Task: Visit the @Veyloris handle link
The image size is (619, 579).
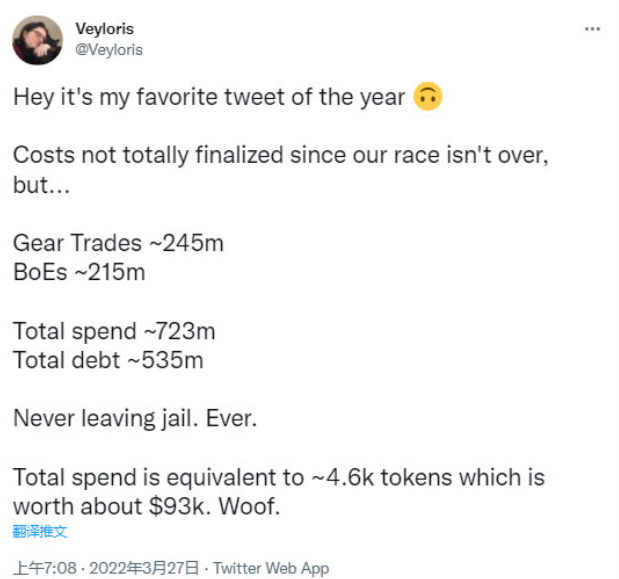Action: tap(109, 50)
